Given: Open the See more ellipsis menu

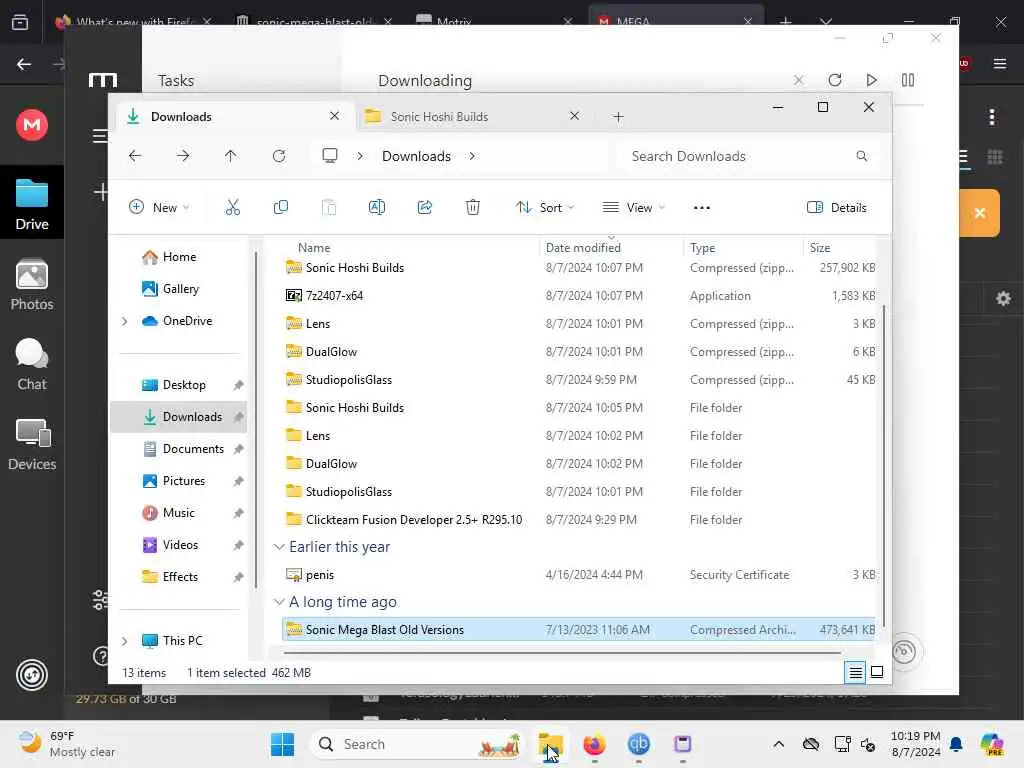Looking at the screenshot, I should 701,208.
